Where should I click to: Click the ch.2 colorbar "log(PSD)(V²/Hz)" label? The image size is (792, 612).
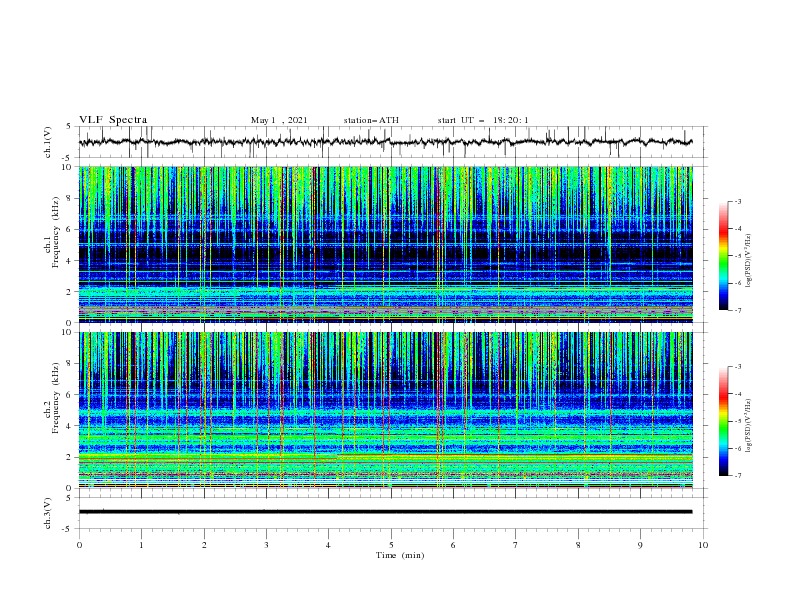tap(749, 425)
